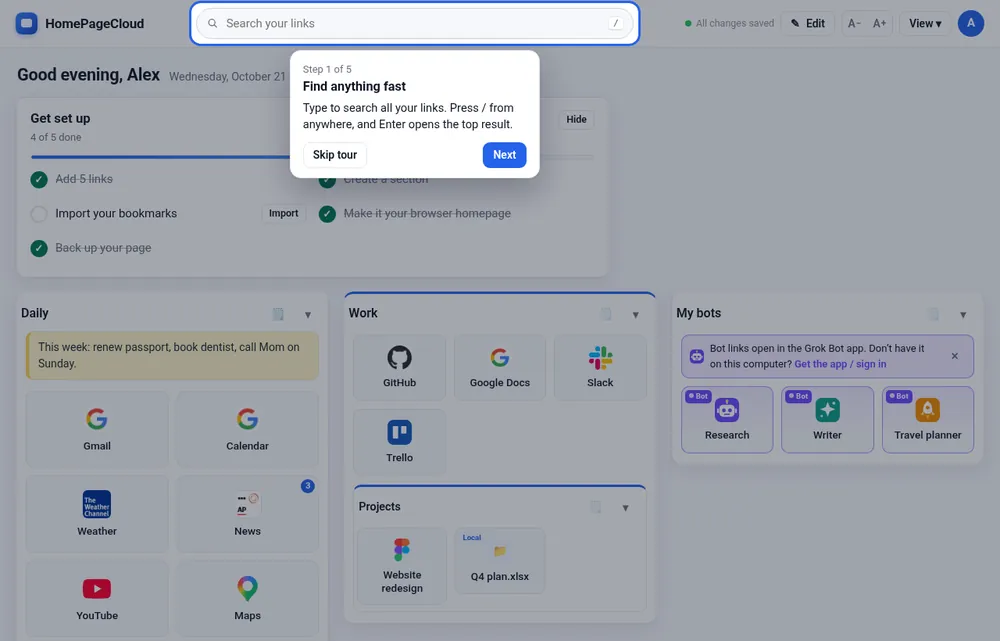1000x641 pixels.
Task: Click the My bots section title
Action: [698, 313]
